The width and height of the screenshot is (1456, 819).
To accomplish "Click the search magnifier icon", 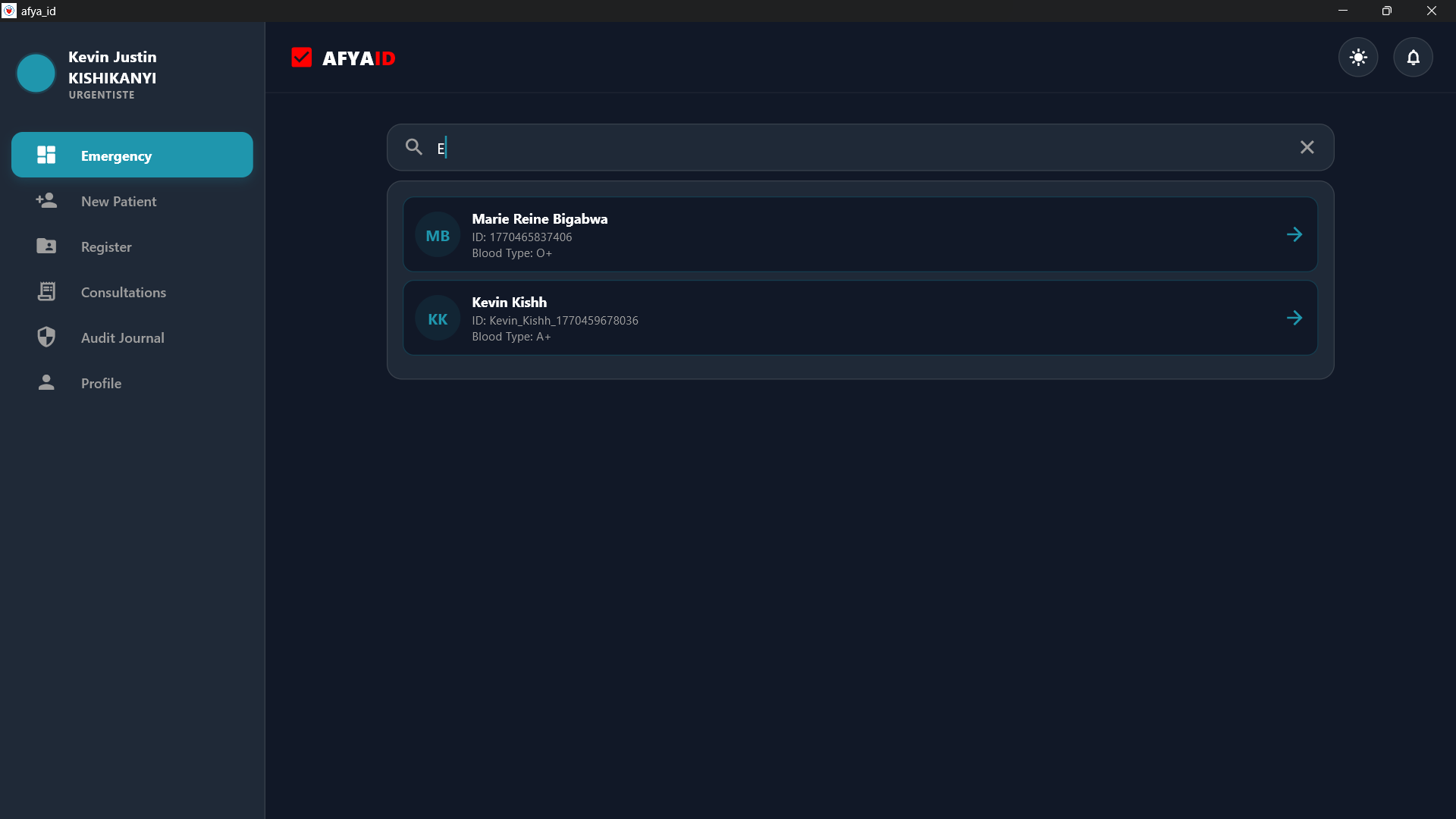I will (x=414, y=147).
